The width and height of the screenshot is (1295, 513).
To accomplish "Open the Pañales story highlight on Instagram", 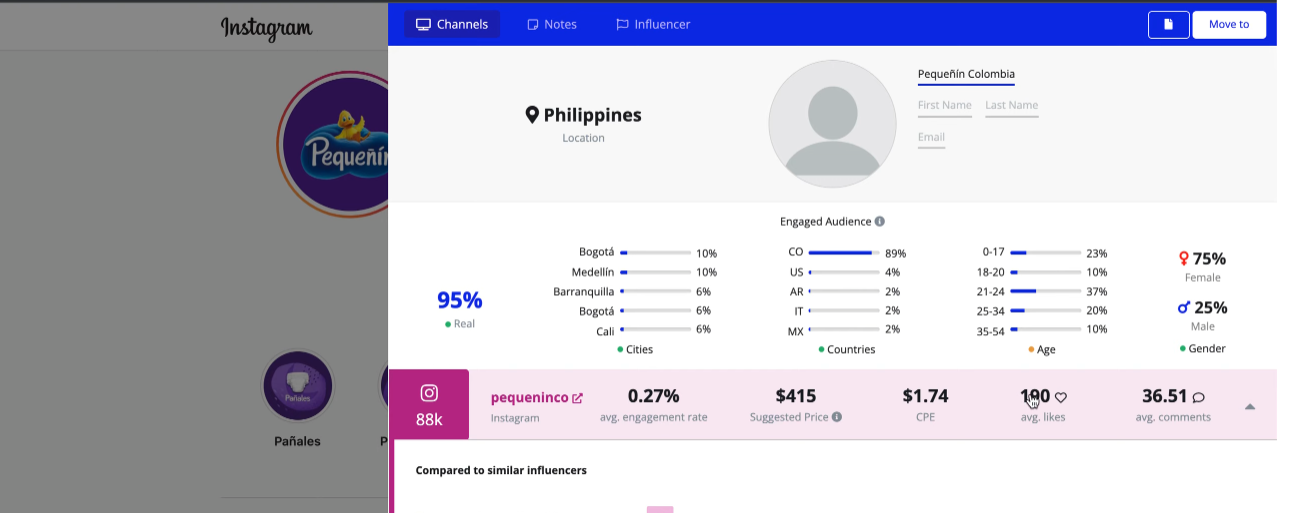I will pyautogui.click(x=297, y=385).
